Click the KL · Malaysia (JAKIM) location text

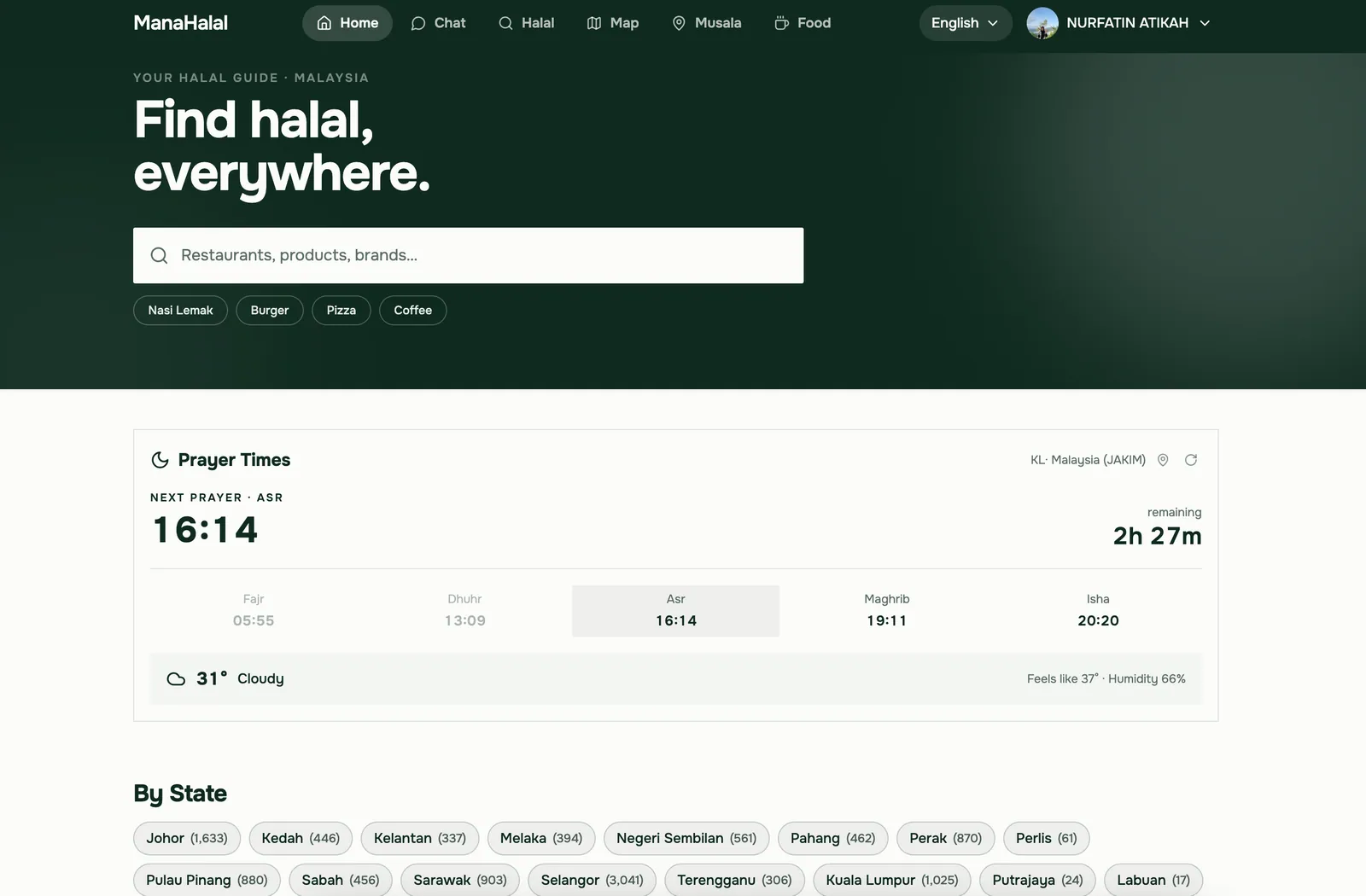[1088, 460]
